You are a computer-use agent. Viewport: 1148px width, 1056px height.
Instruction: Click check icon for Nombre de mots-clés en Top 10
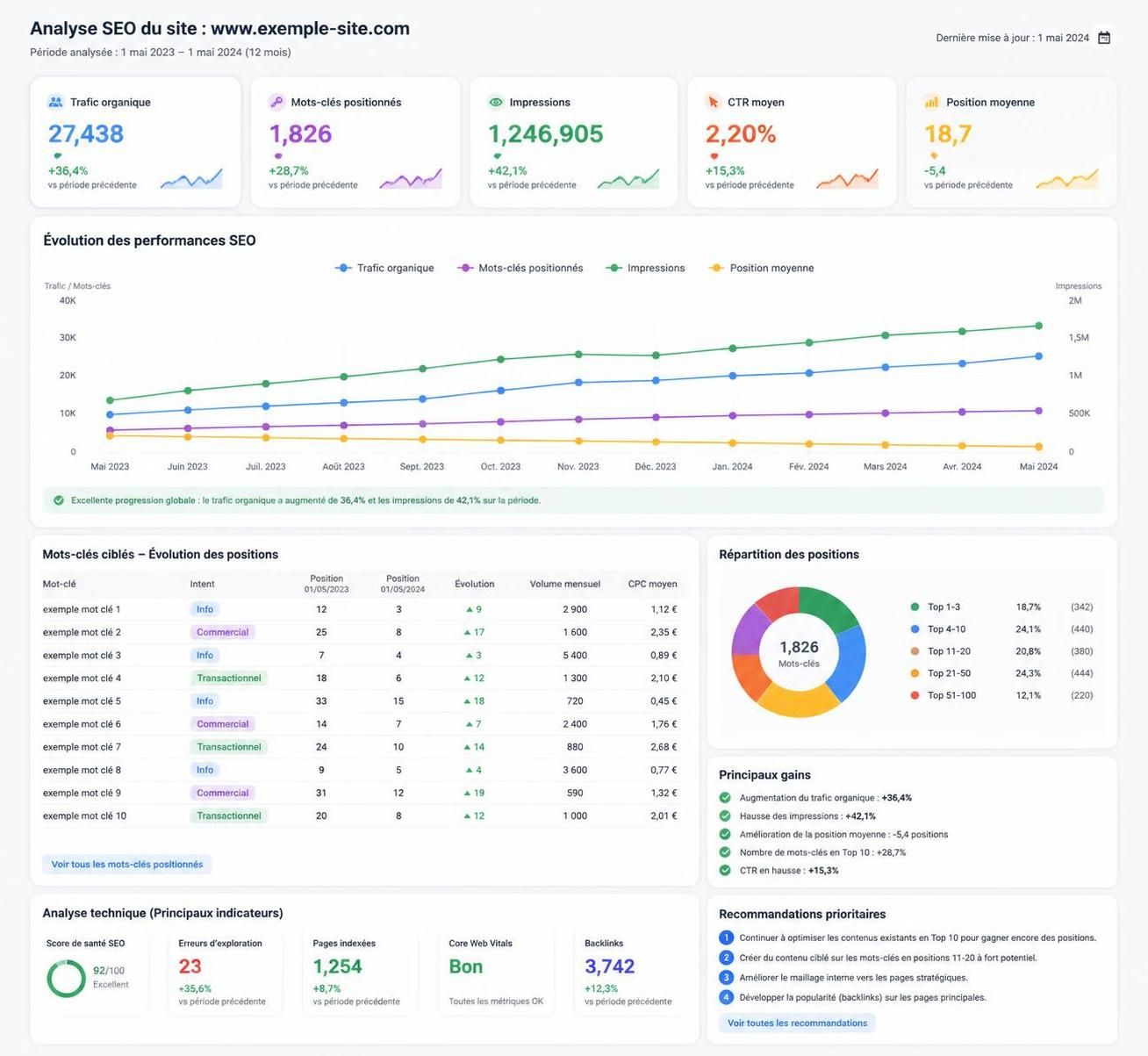(x=725, y=851)
